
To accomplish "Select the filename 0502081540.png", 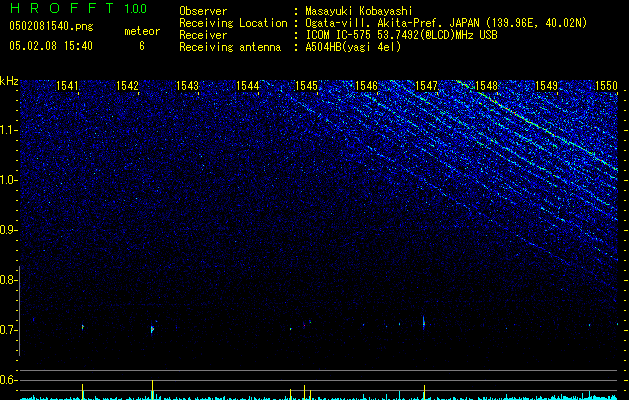I will (x=51, y=26).
